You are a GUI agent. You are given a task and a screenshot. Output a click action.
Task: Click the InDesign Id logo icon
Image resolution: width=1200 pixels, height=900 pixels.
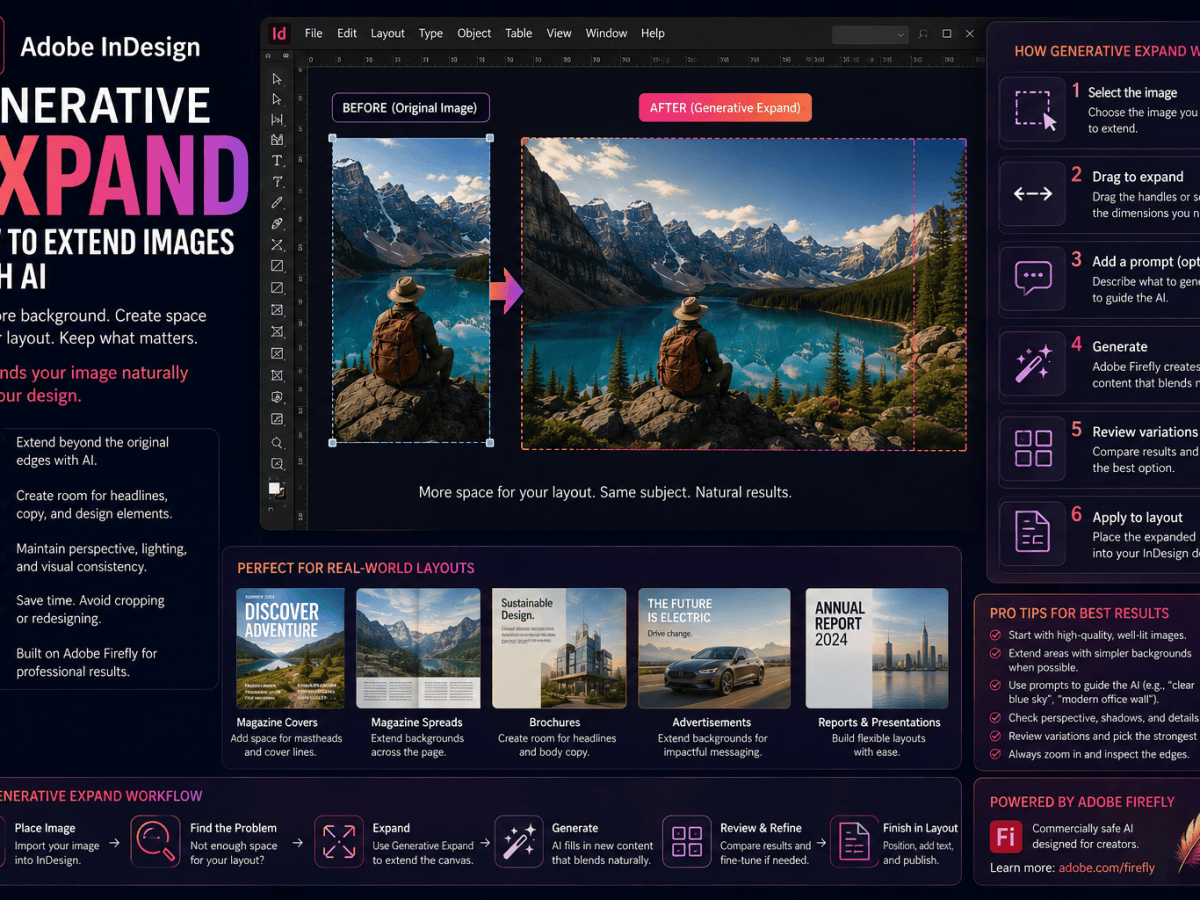[278, 33]
